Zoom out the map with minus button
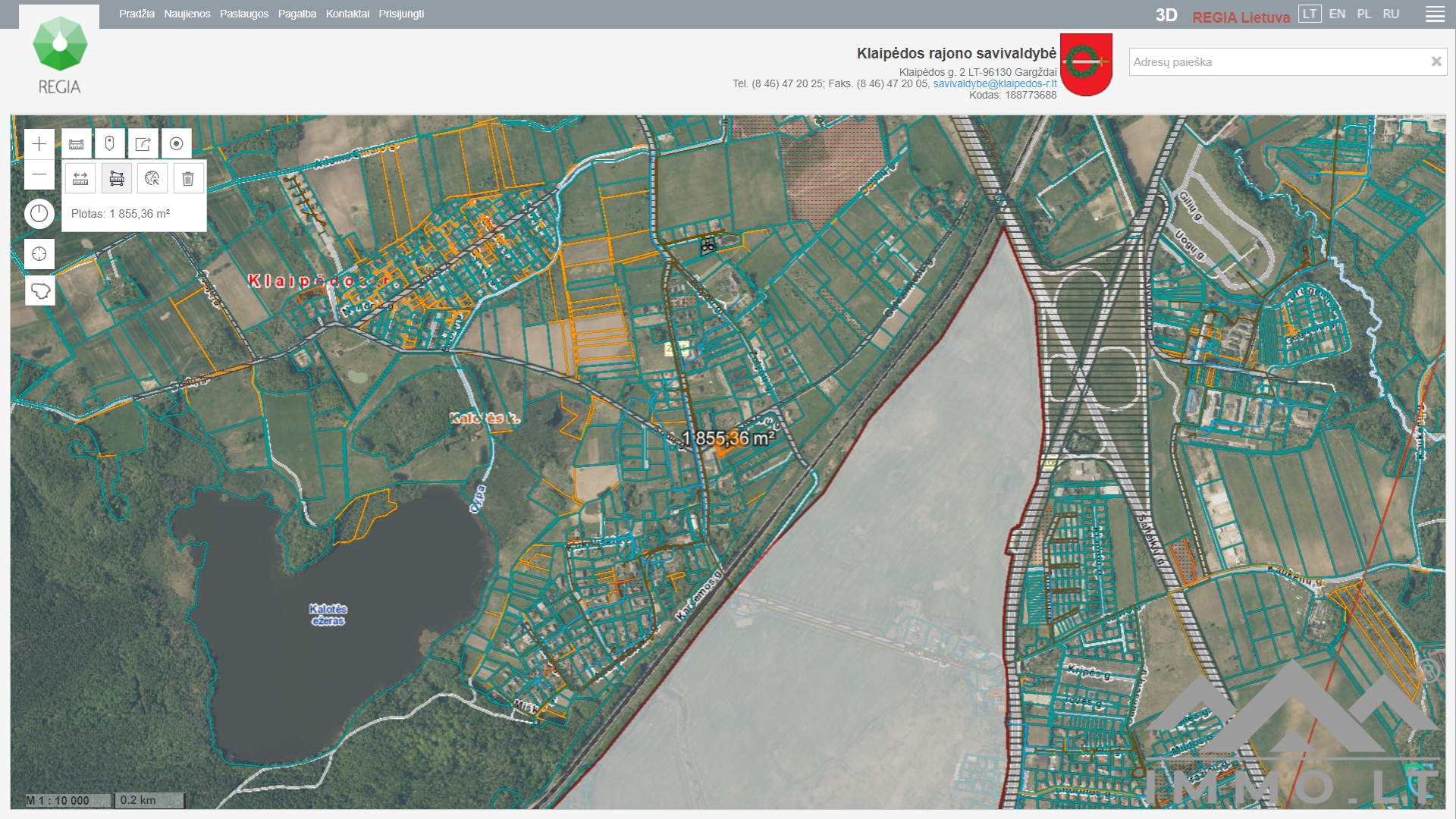The height and width of the screenshot is (819, 1456). [x=39, y=174]
